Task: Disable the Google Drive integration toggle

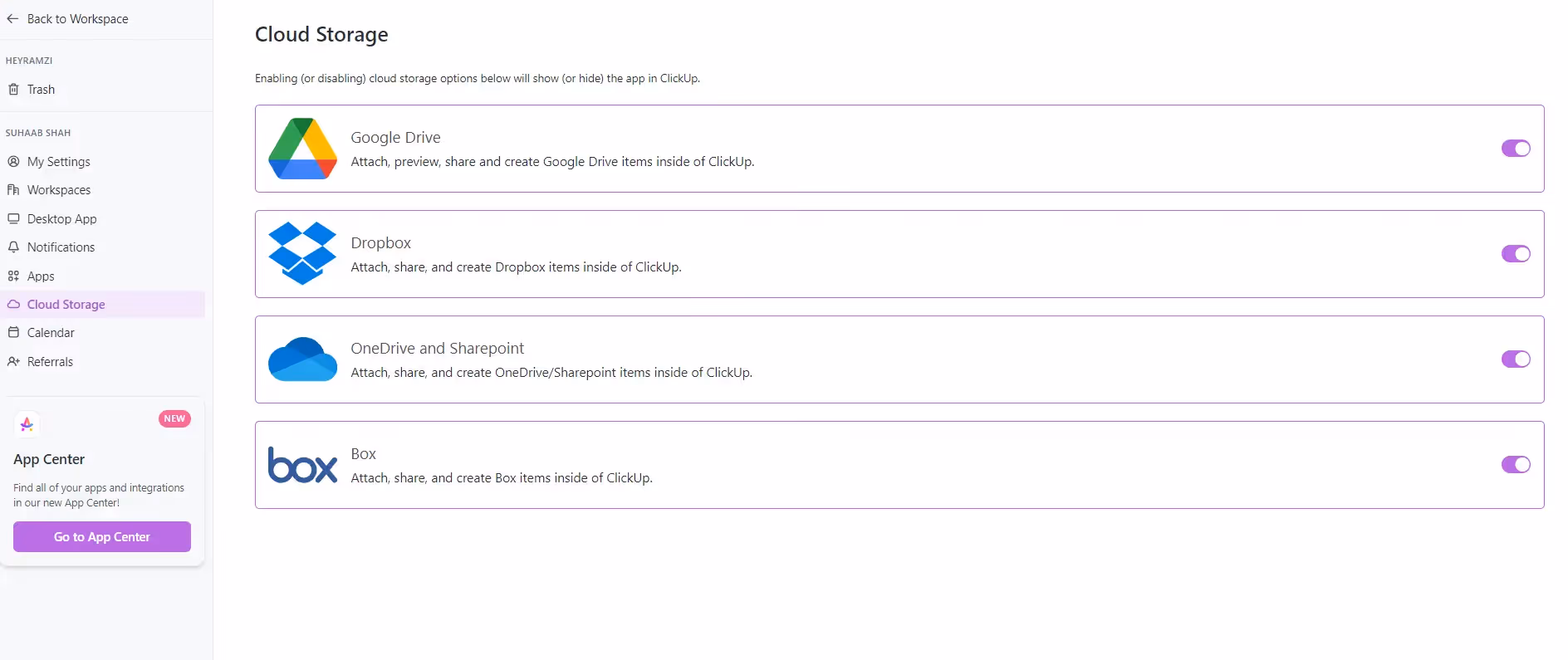Action: point(1516,149)
